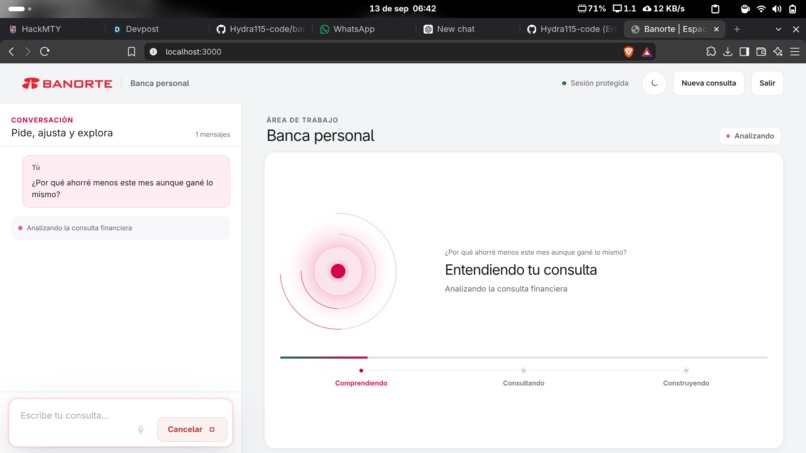Open the Brave Wallet icon

coord(761,51)
